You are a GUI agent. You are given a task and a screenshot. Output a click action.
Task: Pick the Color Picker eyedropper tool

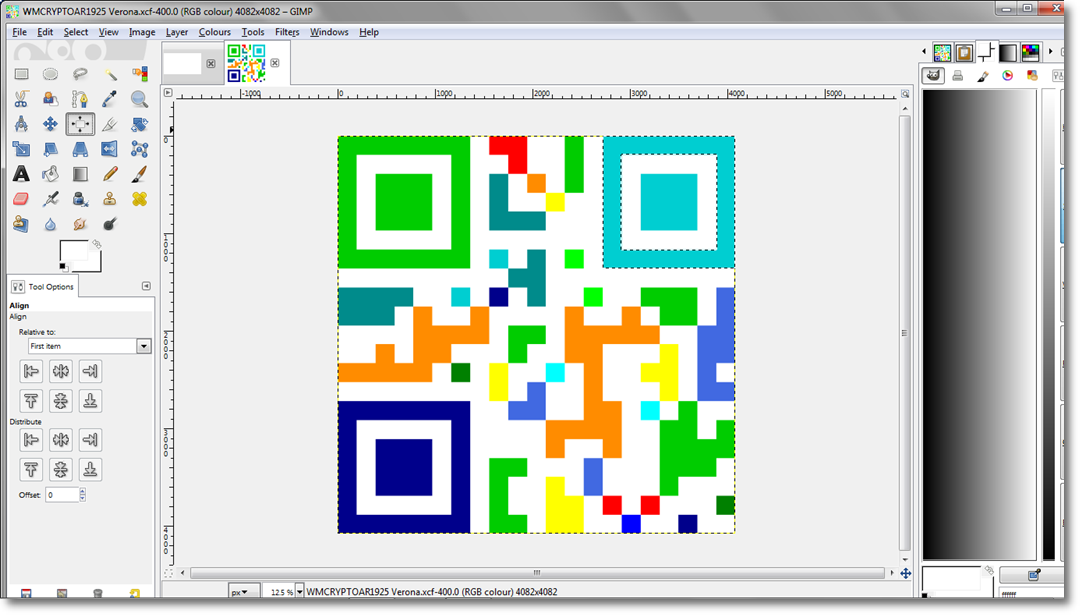click(110, 99)
